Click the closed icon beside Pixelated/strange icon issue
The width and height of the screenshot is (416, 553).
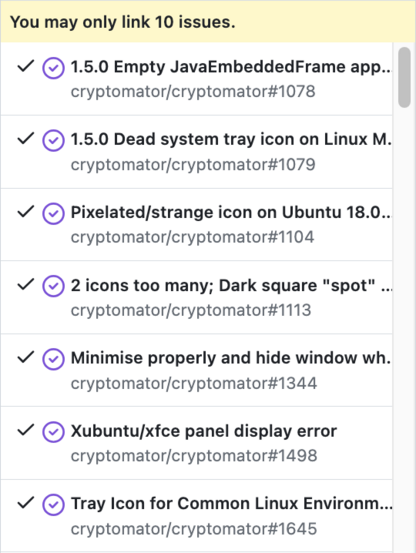pos(53,213)
